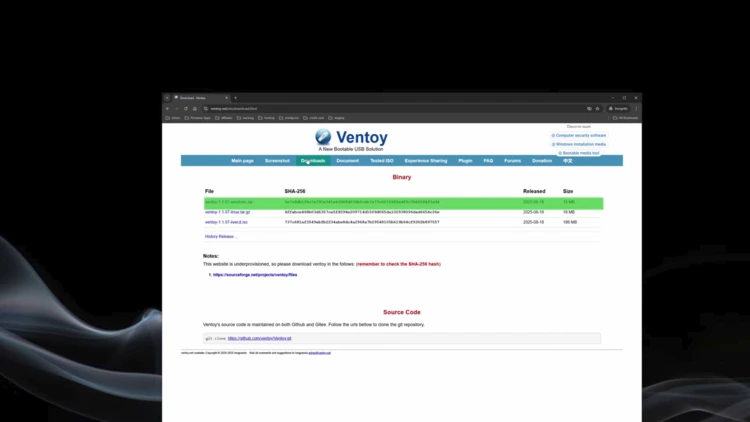This screenshot has width=750, height=422.
Task: Go to the Main page nav item
Action: click(243, 161)
